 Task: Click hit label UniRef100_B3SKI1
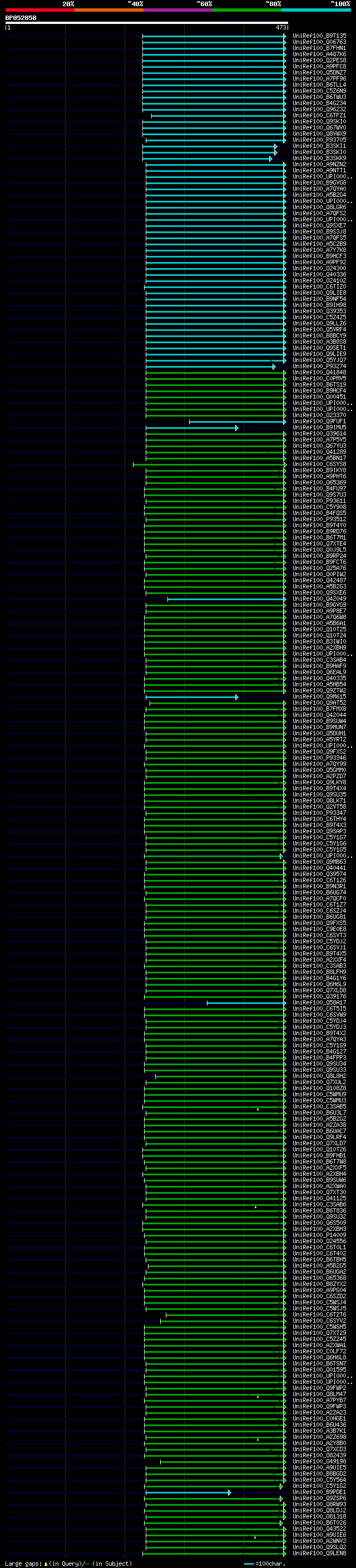point(319,146)
